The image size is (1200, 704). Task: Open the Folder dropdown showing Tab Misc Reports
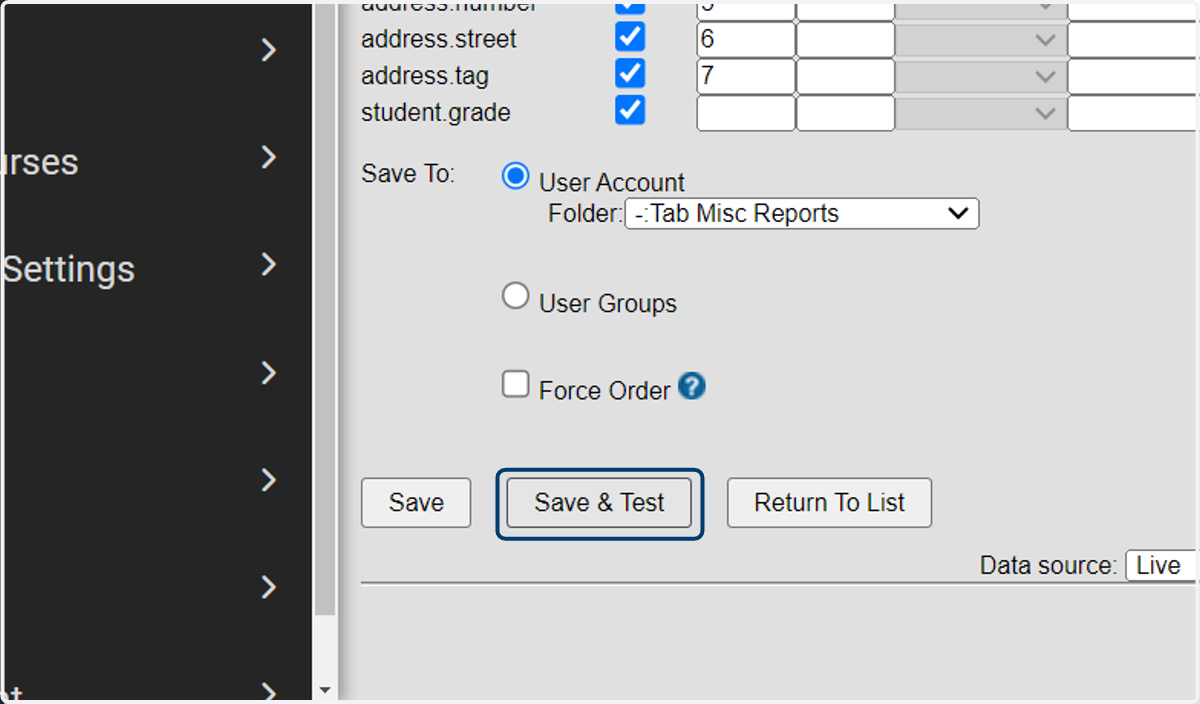(802, 213)
